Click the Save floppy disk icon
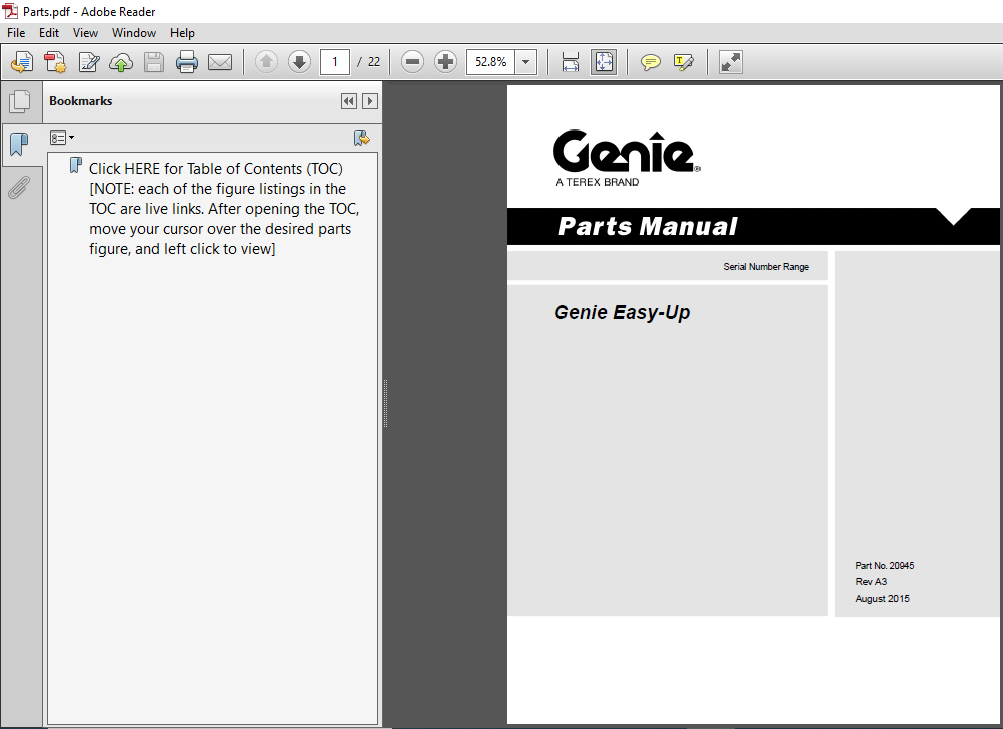 (x=154, y=62)
